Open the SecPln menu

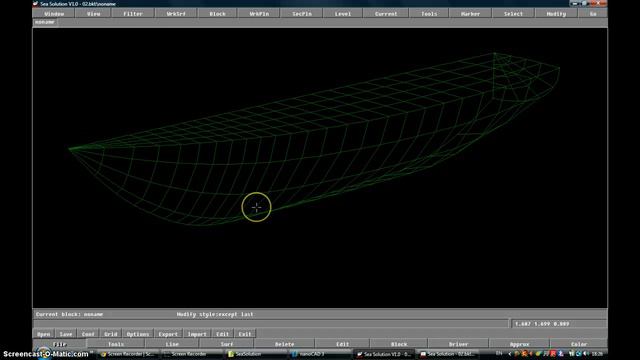tap(302, 13)
